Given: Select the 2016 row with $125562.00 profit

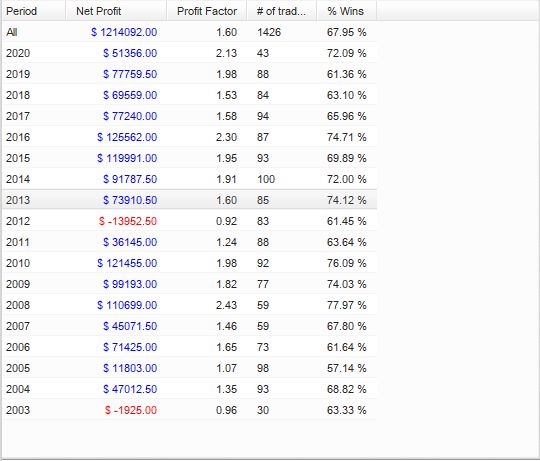Looking at the screenshot, I should pyautogui.click(x=189, y=137).
